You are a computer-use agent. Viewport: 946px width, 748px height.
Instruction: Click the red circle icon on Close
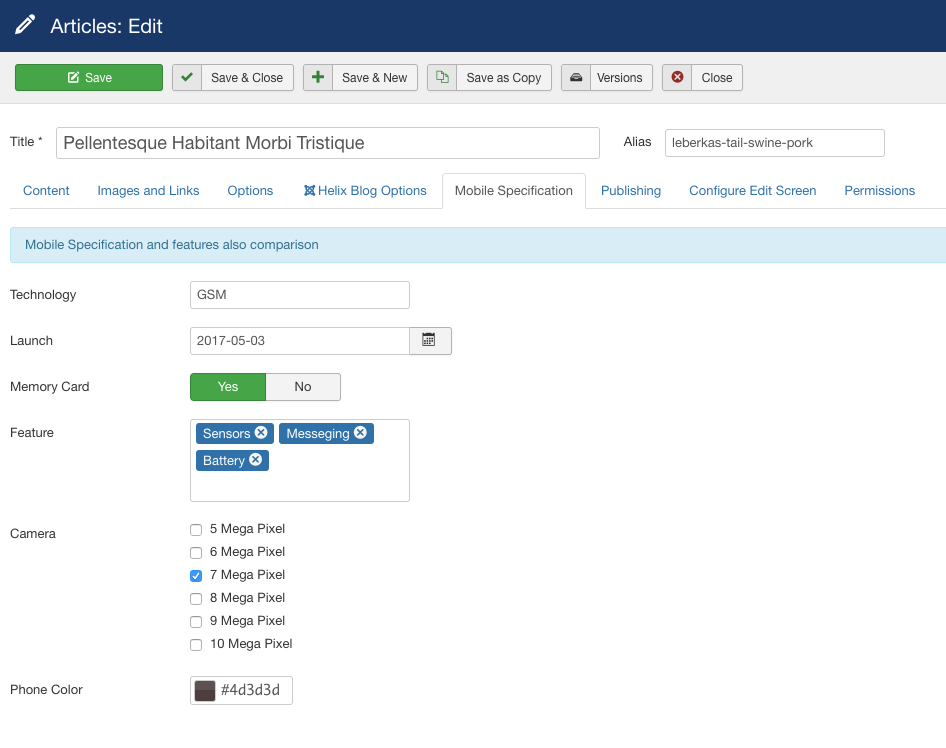[x=678, y=76]
